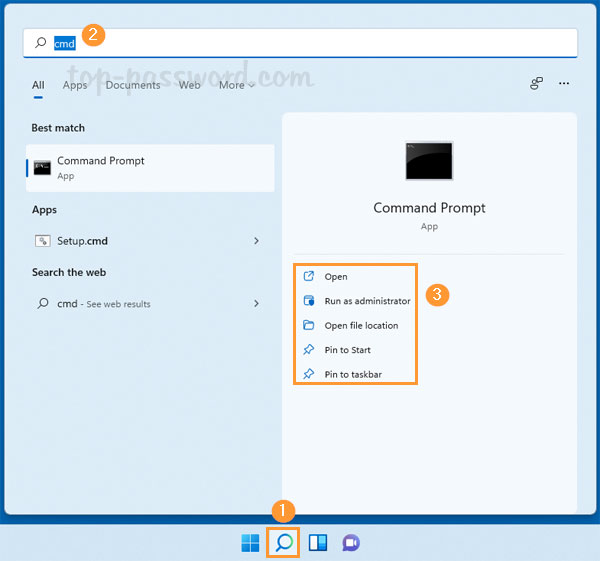Click the search options icon beside ellipsis
600x561 pixels.
[536, 84]
